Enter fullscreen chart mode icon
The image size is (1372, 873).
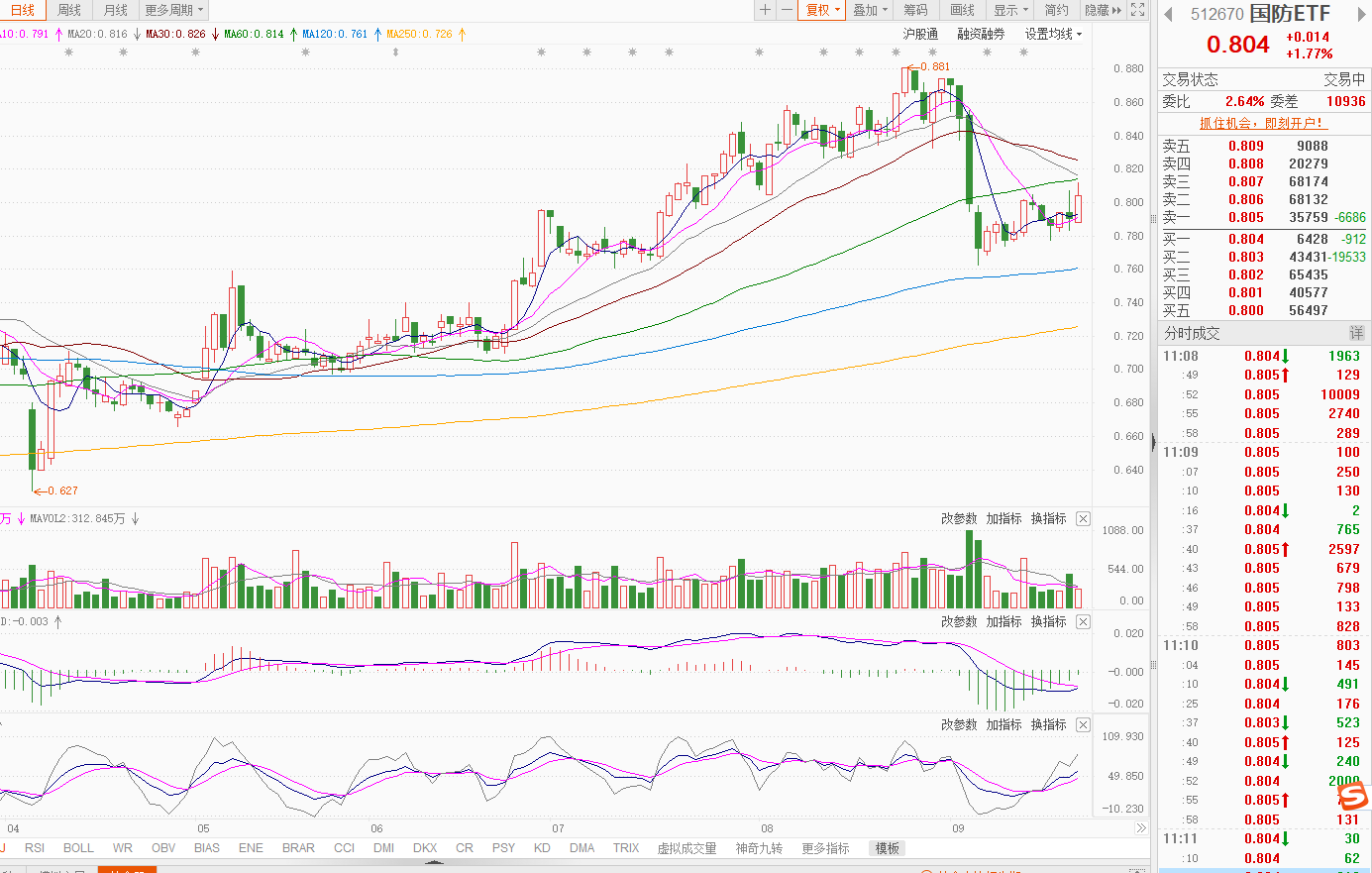pyautogui.click(x=1138, y=10)
